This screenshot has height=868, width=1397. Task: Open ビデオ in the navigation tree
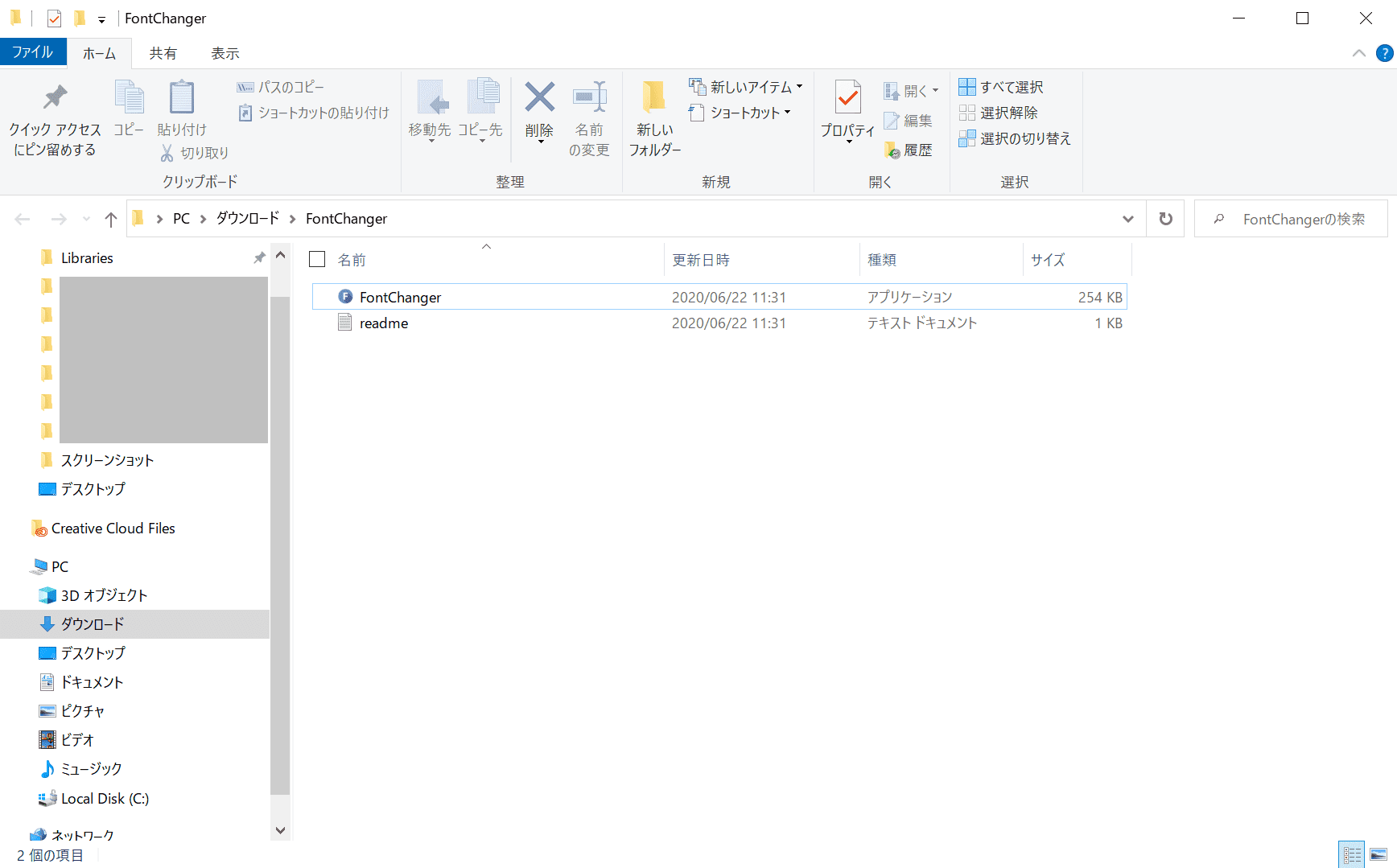(x=77, y=740)
